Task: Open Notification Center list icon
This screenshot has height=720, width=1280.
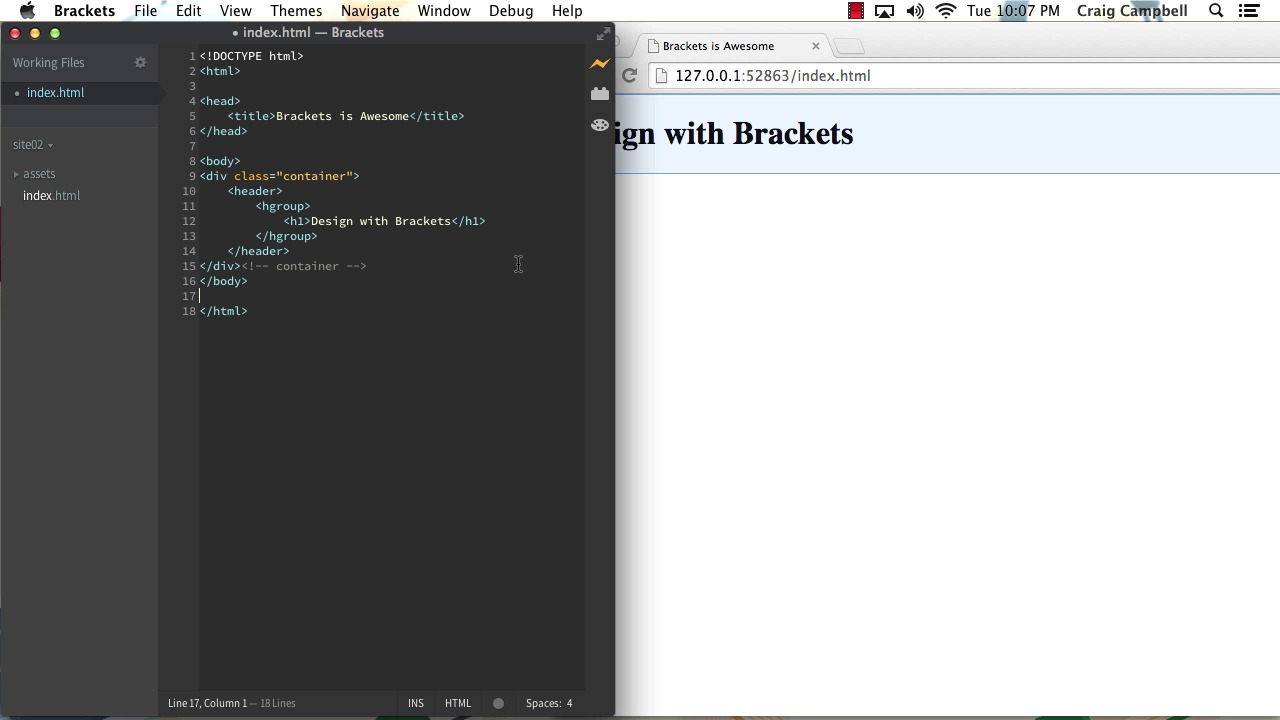Action: click(x=1248, y=11)
